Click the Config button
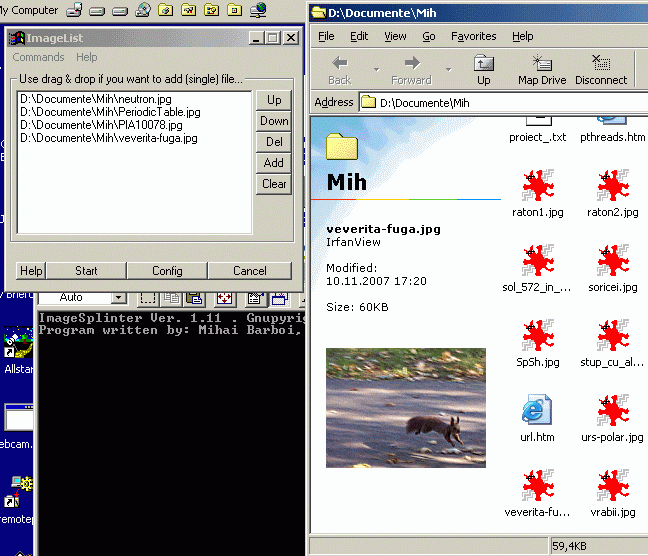This screenshot has height=556, width=648. click(167, 271)
